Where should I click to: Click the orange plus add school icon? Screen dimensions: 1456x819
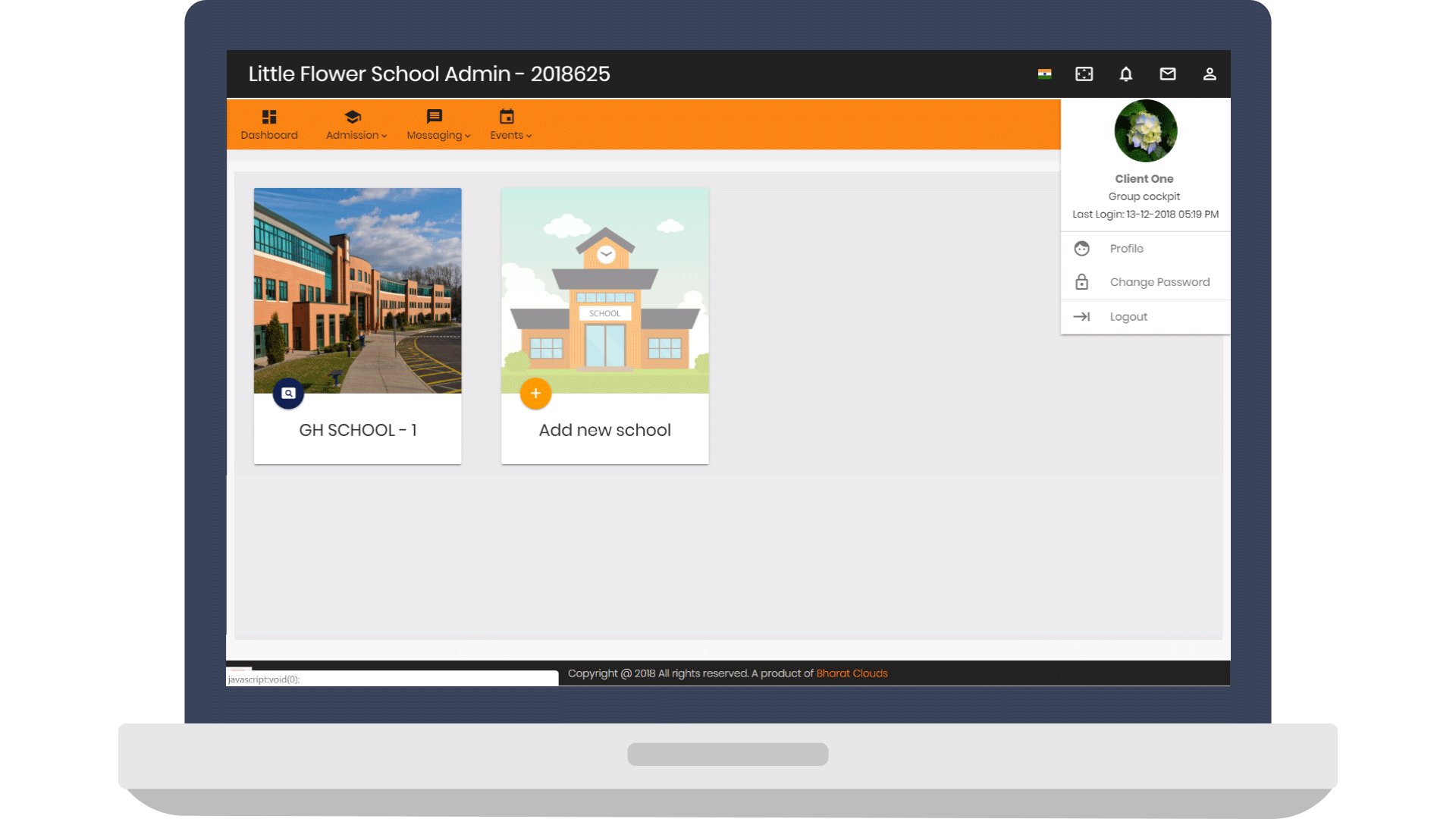(535, 393)
